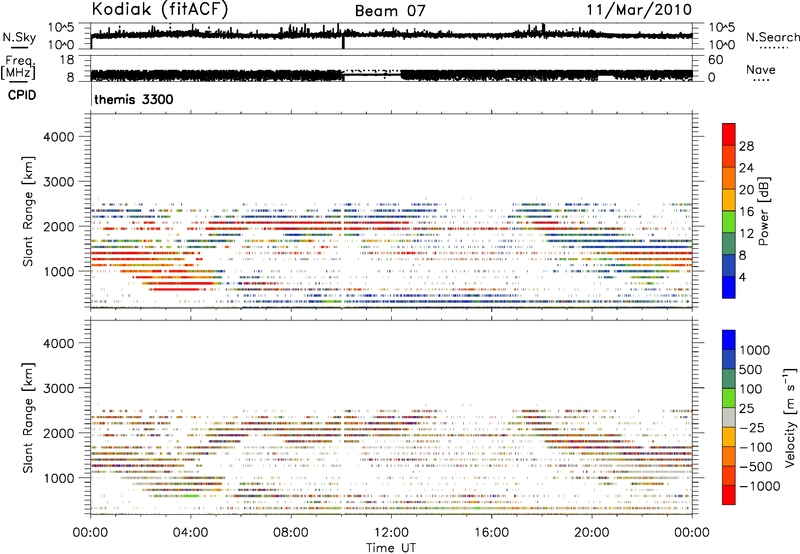Click the dotted line sample under N.Search
Viewport: 800px width, 554px height.
click(x=773, y=47)
